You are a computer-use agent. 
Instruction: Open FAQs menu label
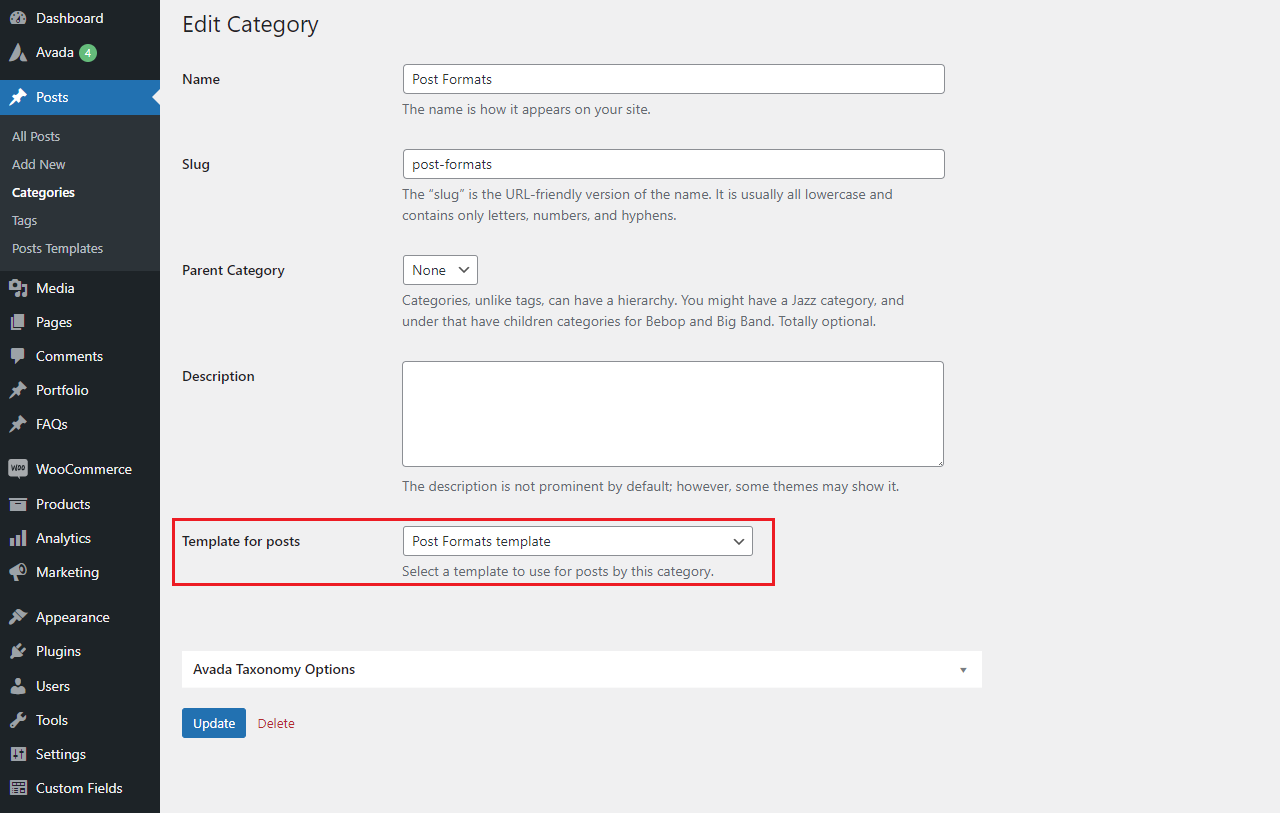tap(52, 424)
